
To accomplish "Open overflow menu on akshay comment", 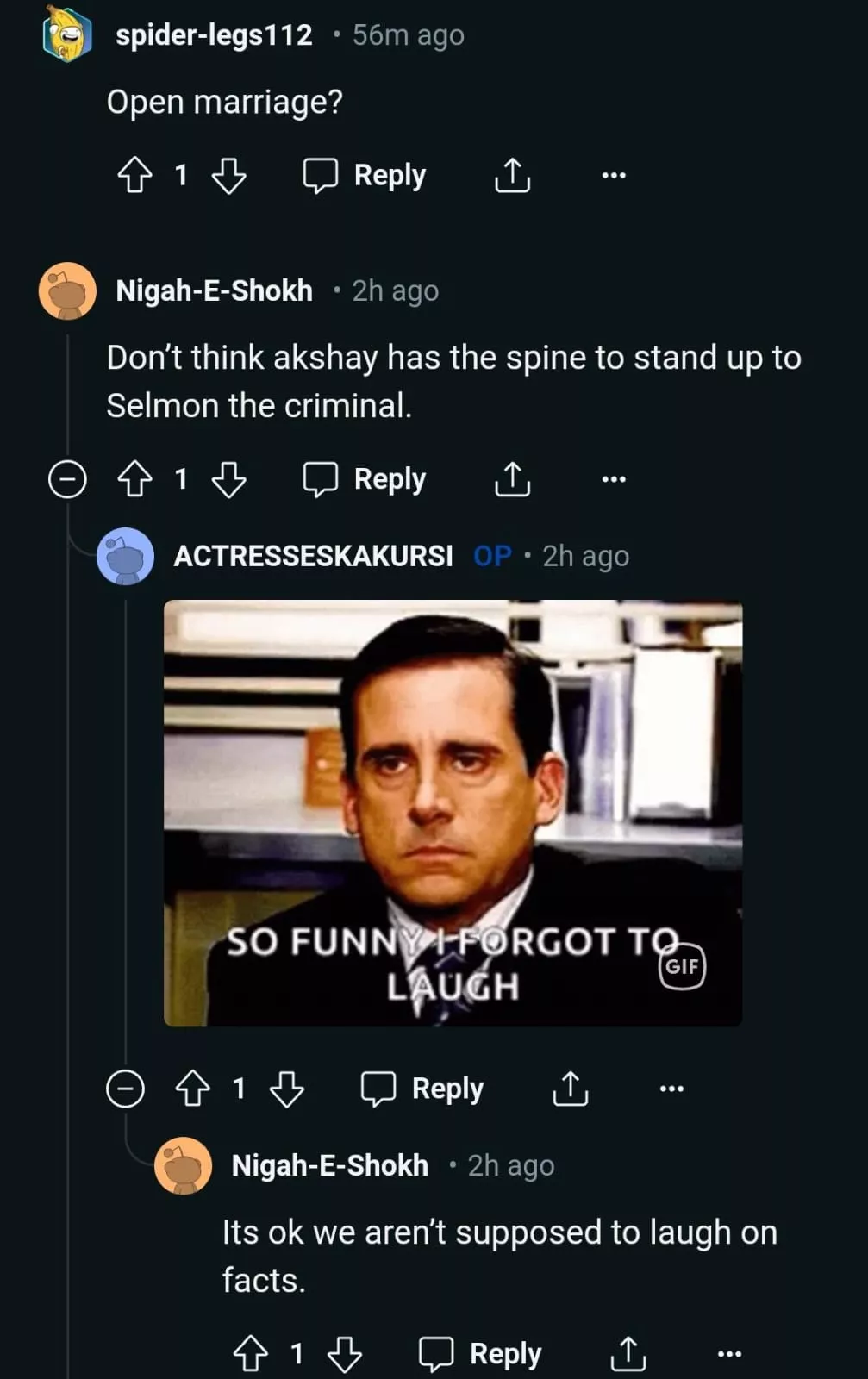I will (614, 479).
